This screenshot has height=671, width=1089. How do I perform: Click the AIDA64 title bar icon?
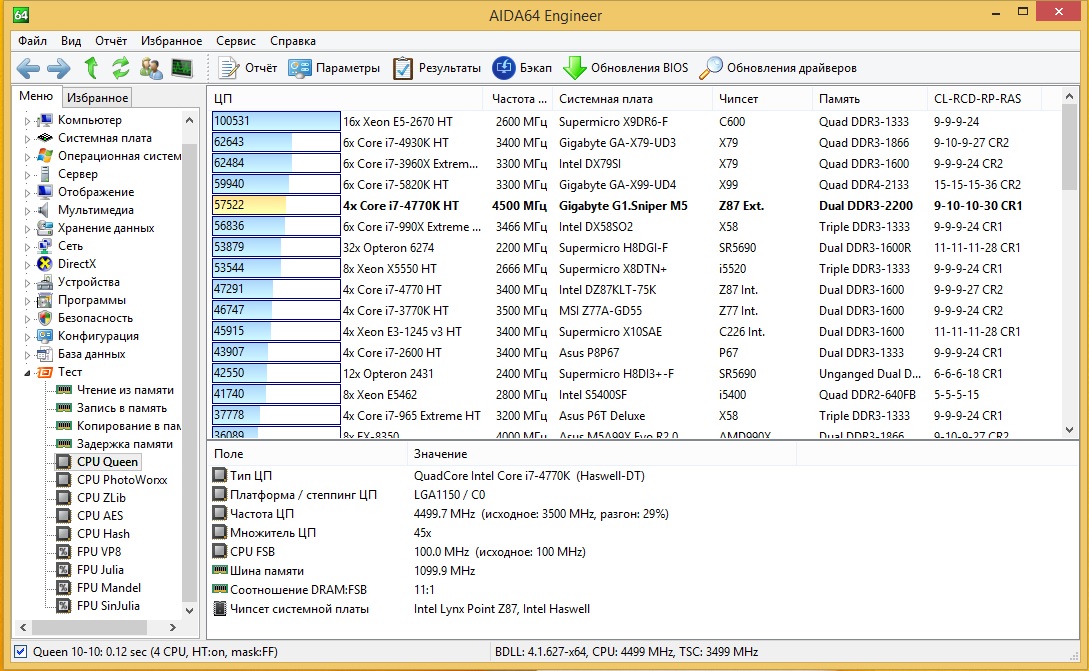pyautogui.click(x=21, y=15)
